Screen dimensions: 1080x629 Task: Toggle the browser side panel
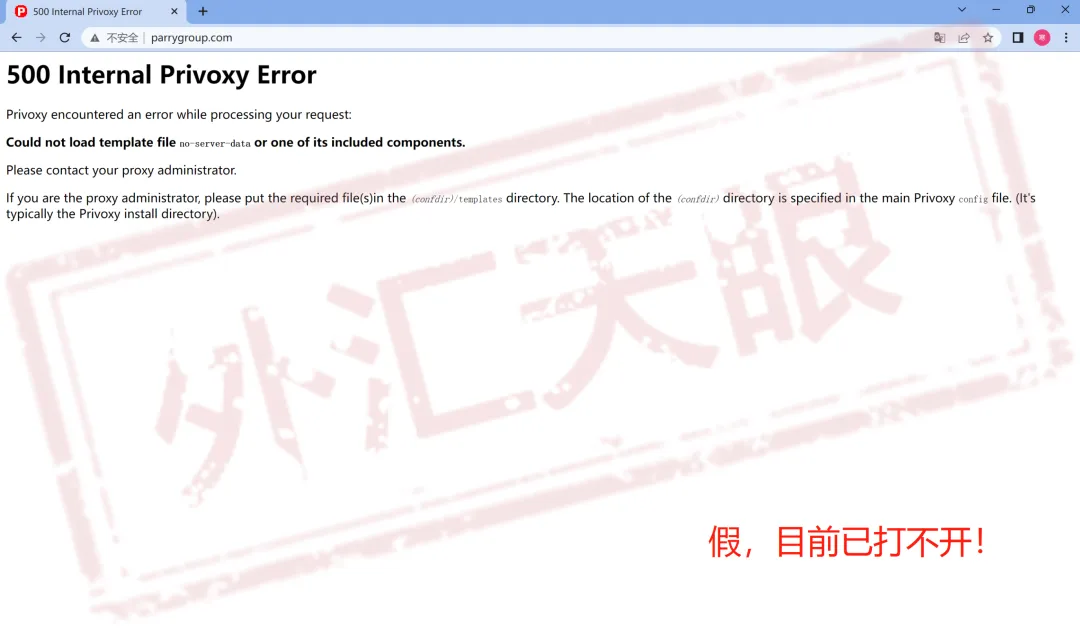[1017, 38]
